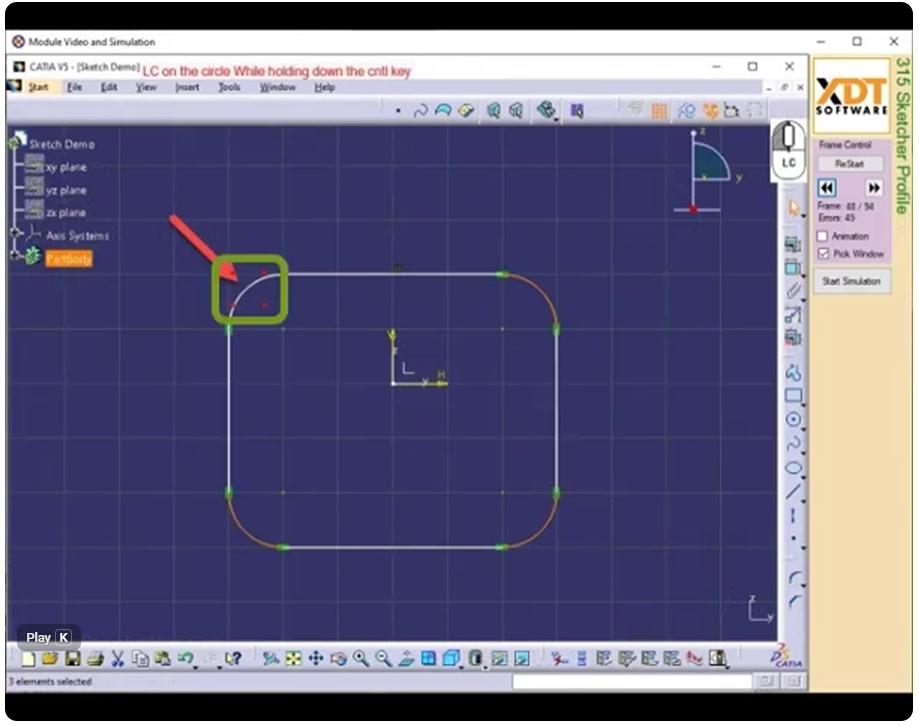Open the Help menu
This screenshot has height=726, width=919.
[325, 87]
